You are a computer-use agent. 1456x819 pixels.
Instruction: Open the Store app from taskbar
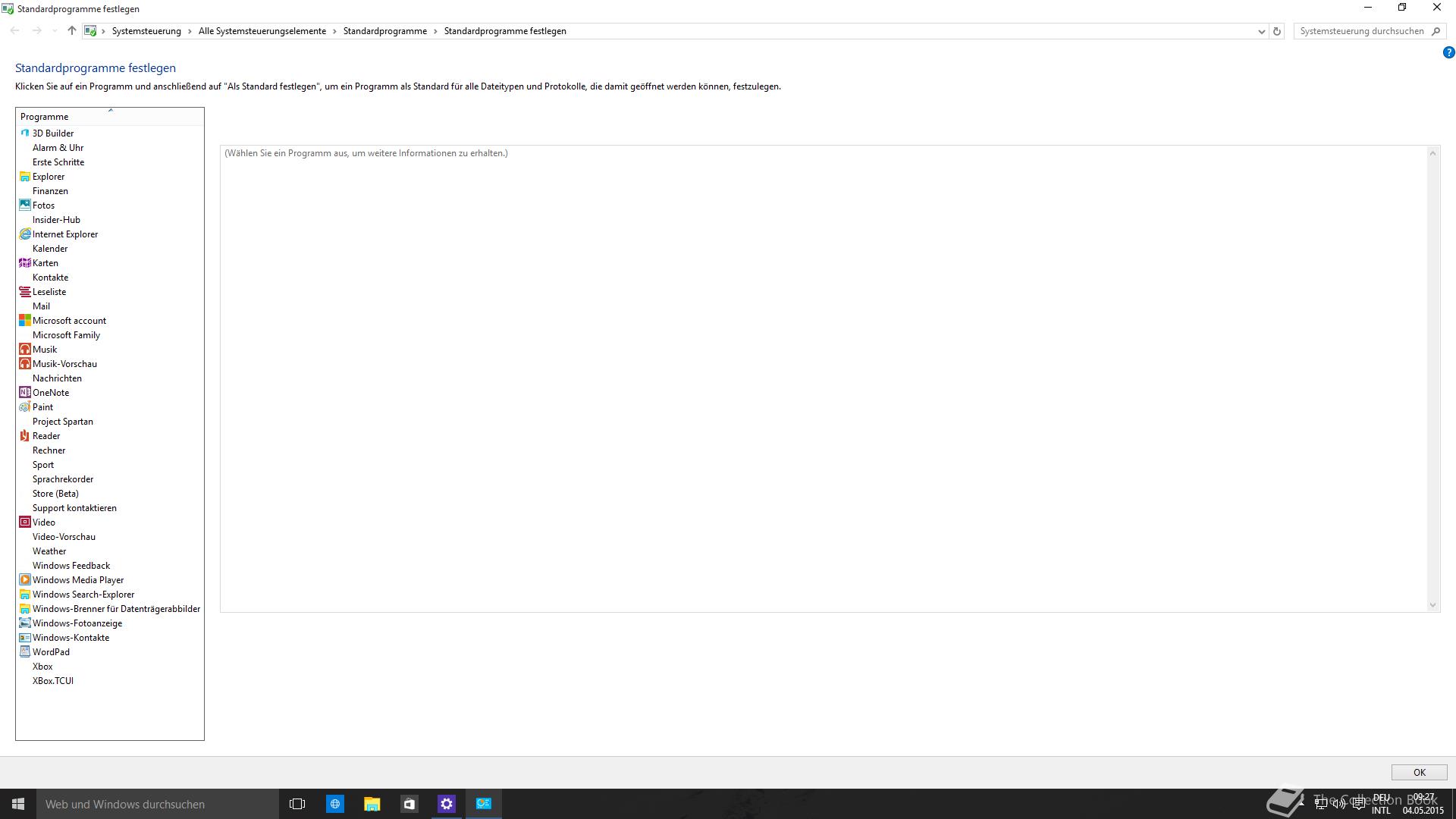(x=409, y=804)
